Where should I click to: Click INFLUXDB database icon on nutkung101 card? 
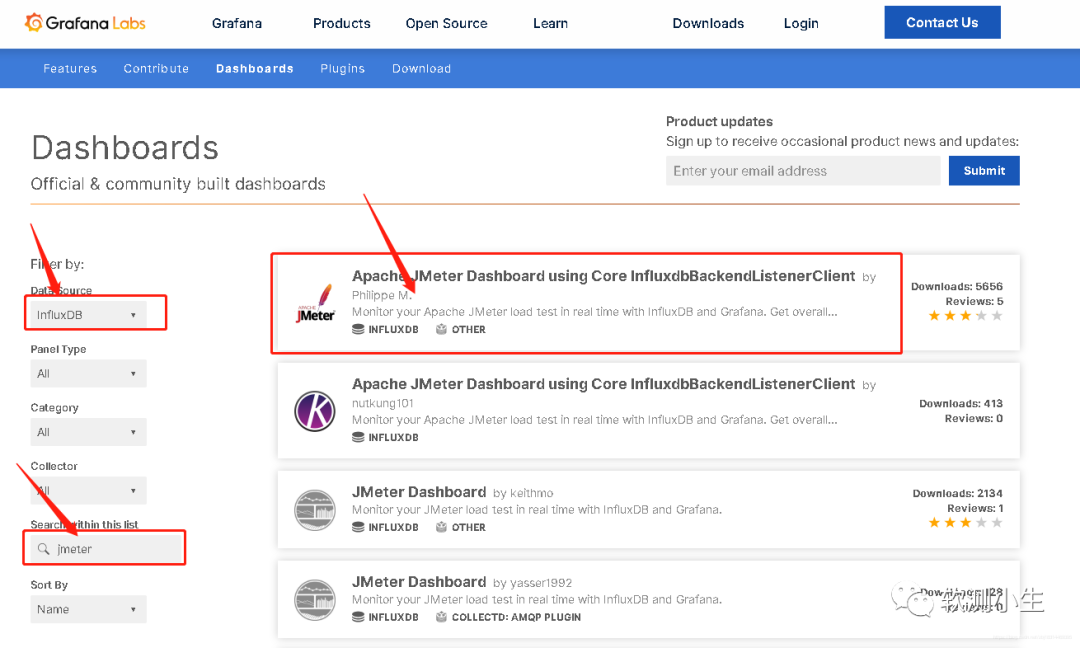358,437
